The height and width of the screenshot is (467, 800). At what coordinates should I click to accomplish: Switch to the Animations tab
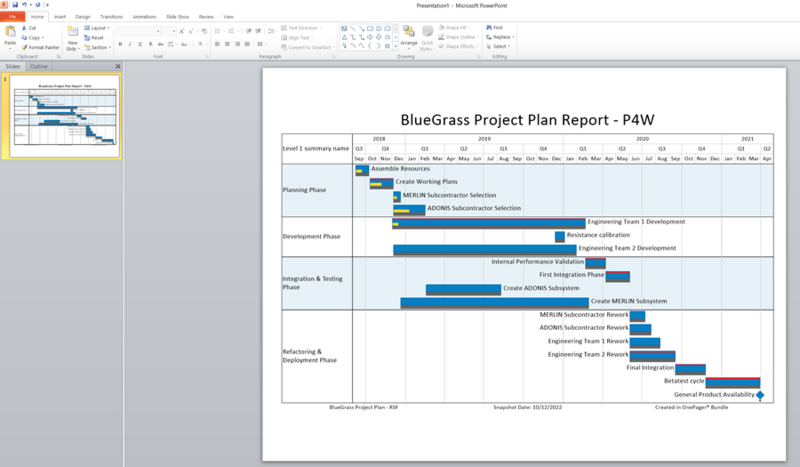(x=144, y=17)
